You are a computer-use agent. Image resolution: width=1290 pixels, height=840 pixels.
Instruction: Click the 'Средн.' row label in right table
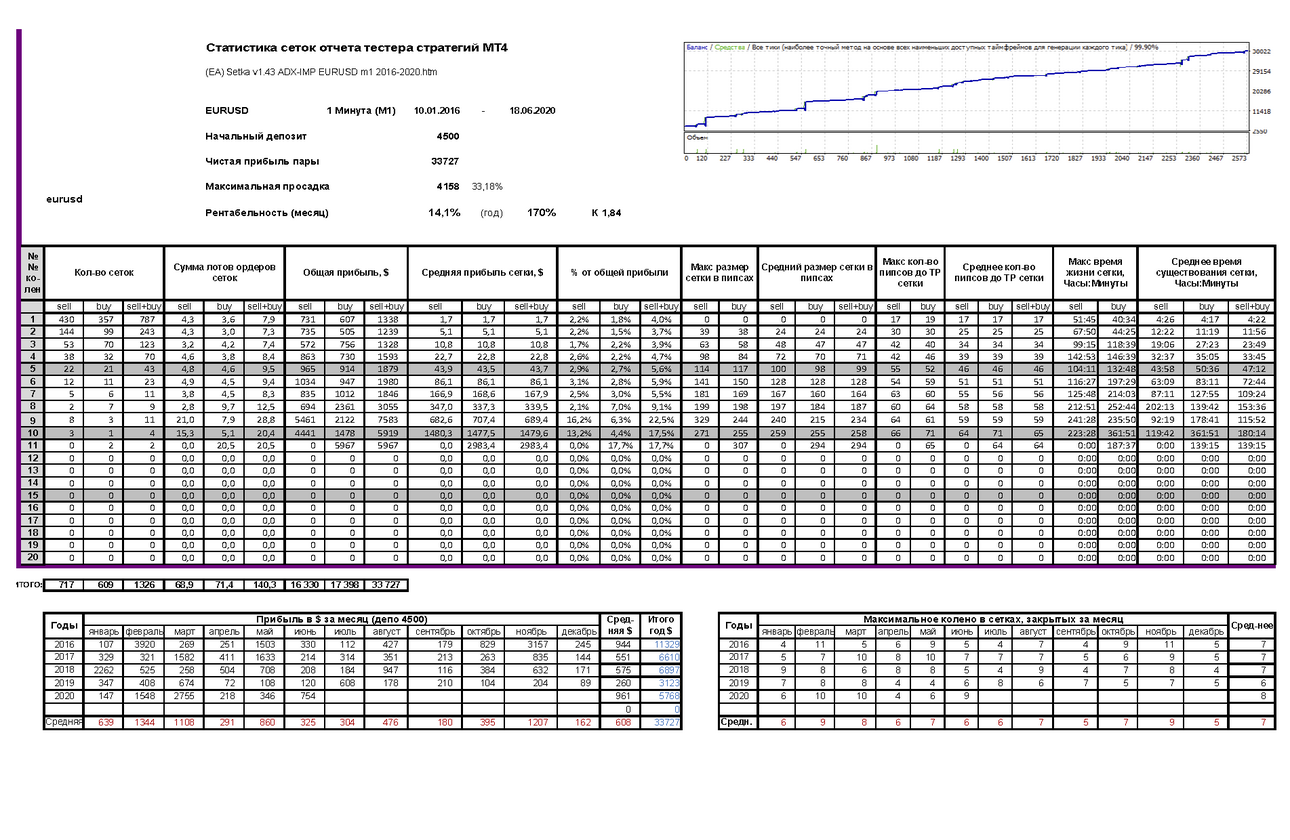[735, 720]
